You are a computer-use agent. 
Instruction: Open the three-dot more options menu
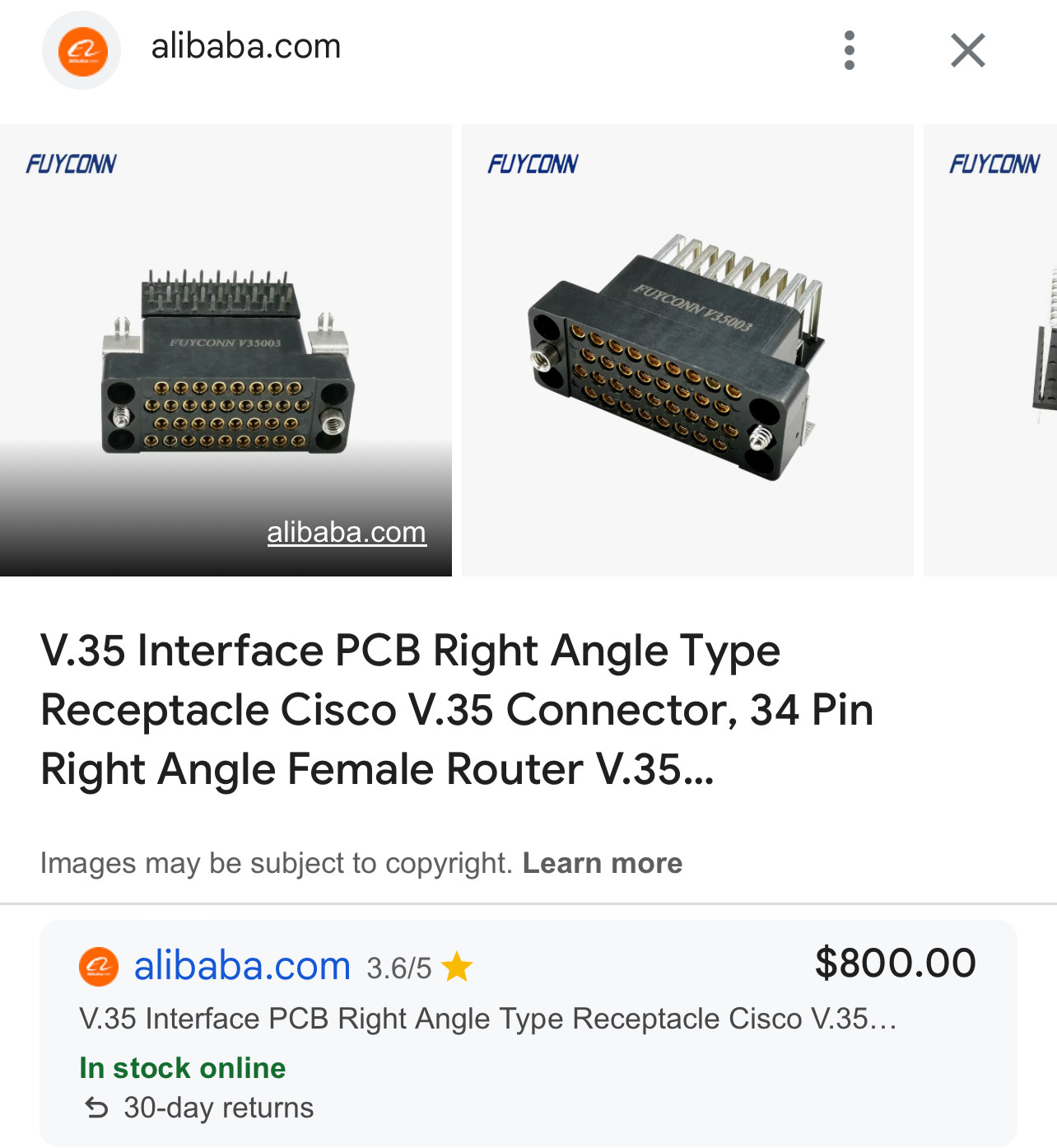(850, 50)
